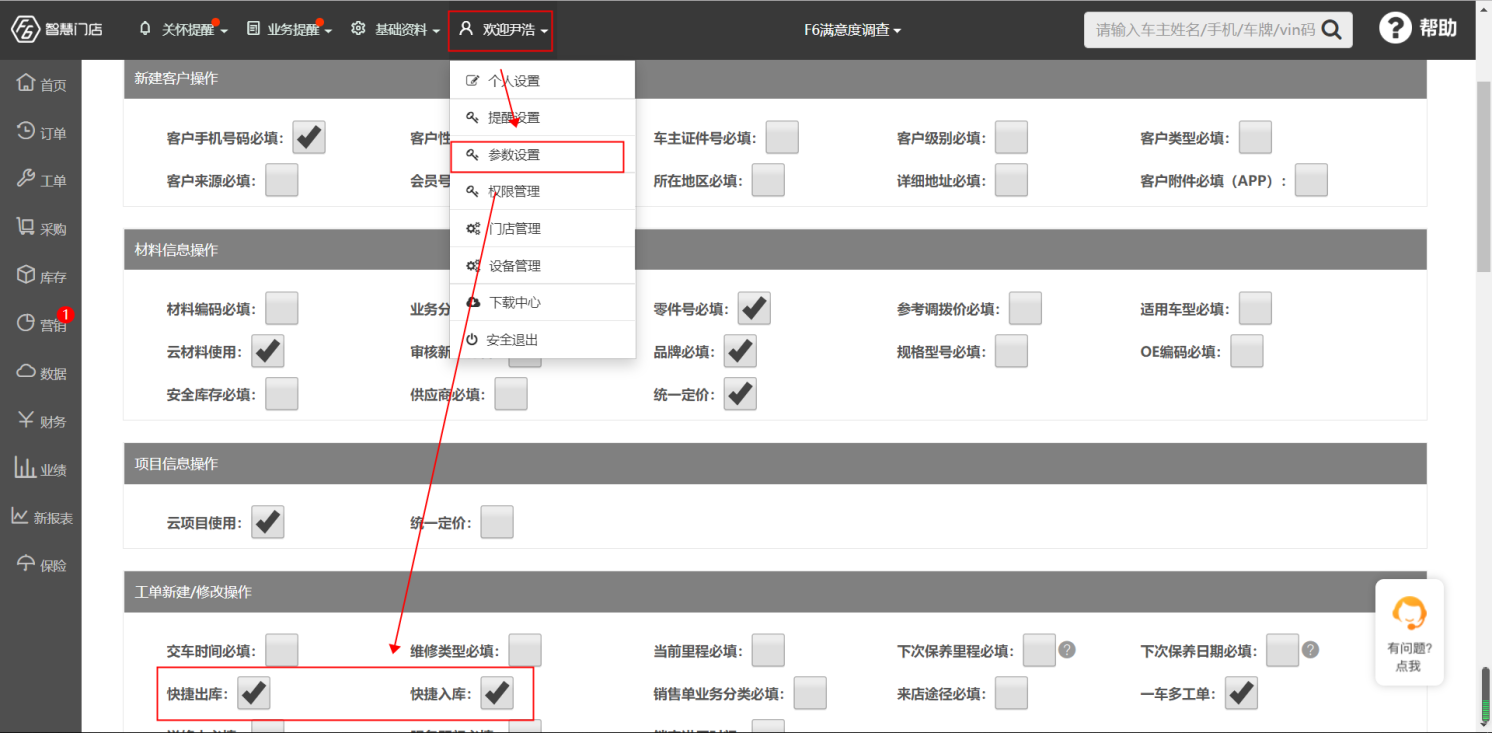Open 数据 cloud icon in sidebar
This screenshot has height=733, width=1492.
(27, 371)
